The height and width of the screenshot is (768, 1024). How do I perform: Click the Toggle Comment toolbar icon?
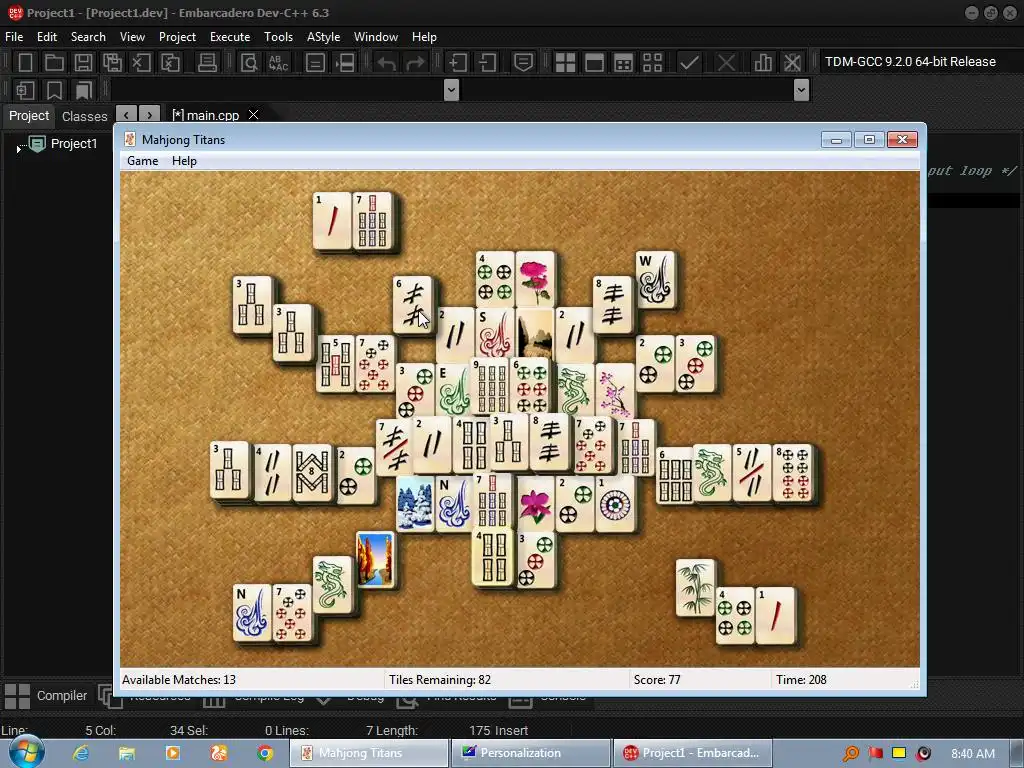[x=523, y=62]
